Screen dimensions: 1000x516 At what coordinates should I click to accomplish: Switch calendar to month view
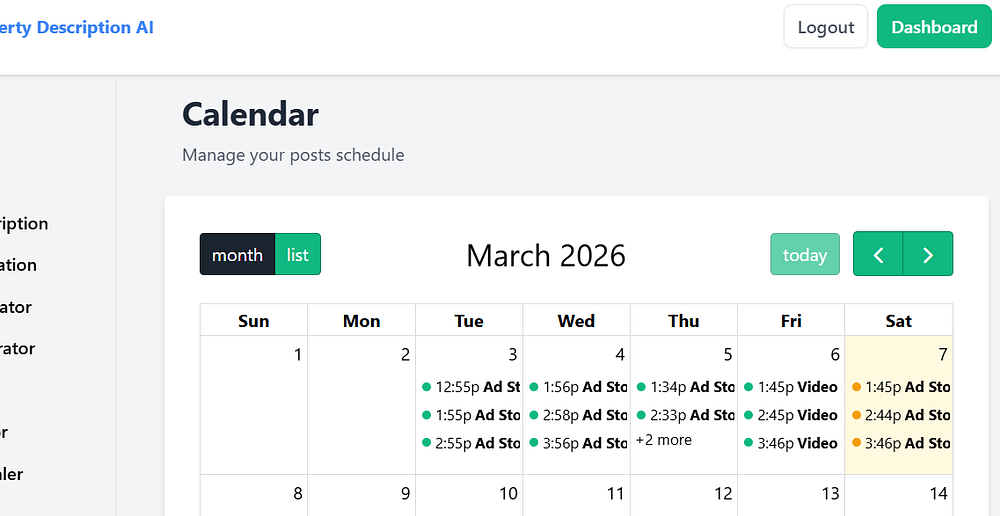[237, 255]
